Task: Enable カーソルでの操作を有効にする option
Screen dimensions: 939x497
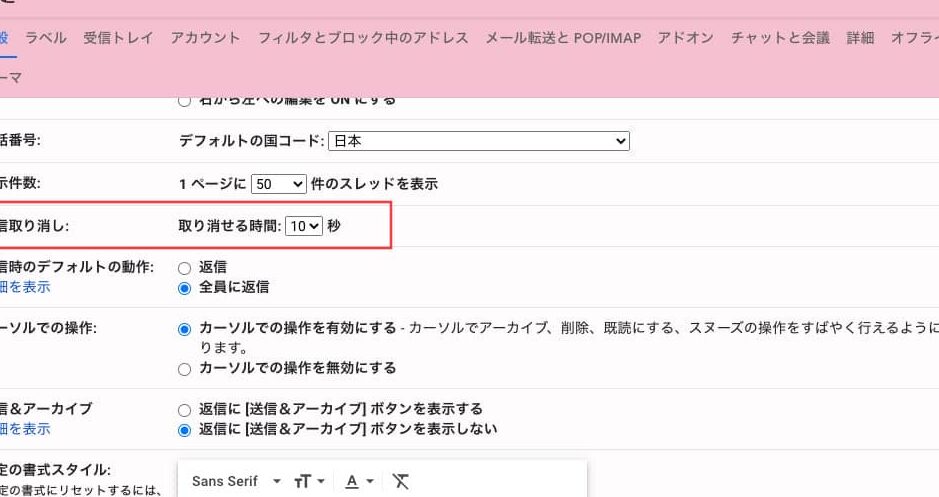Action: (184, 329)
